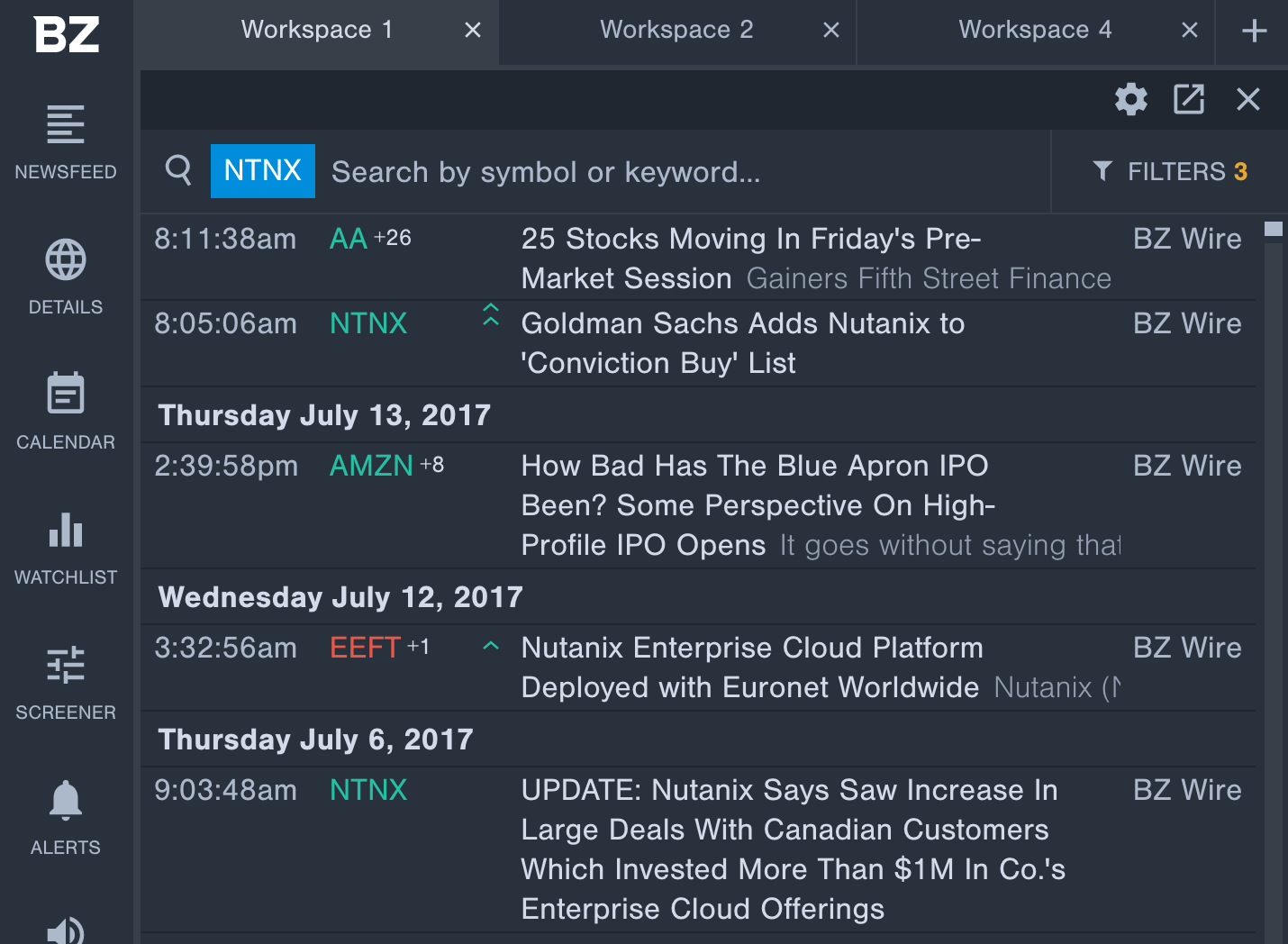This screenshot has height=944, width=1288.
Task: Click the 3:32:56am timestamp
Action: tap(225, 648)
